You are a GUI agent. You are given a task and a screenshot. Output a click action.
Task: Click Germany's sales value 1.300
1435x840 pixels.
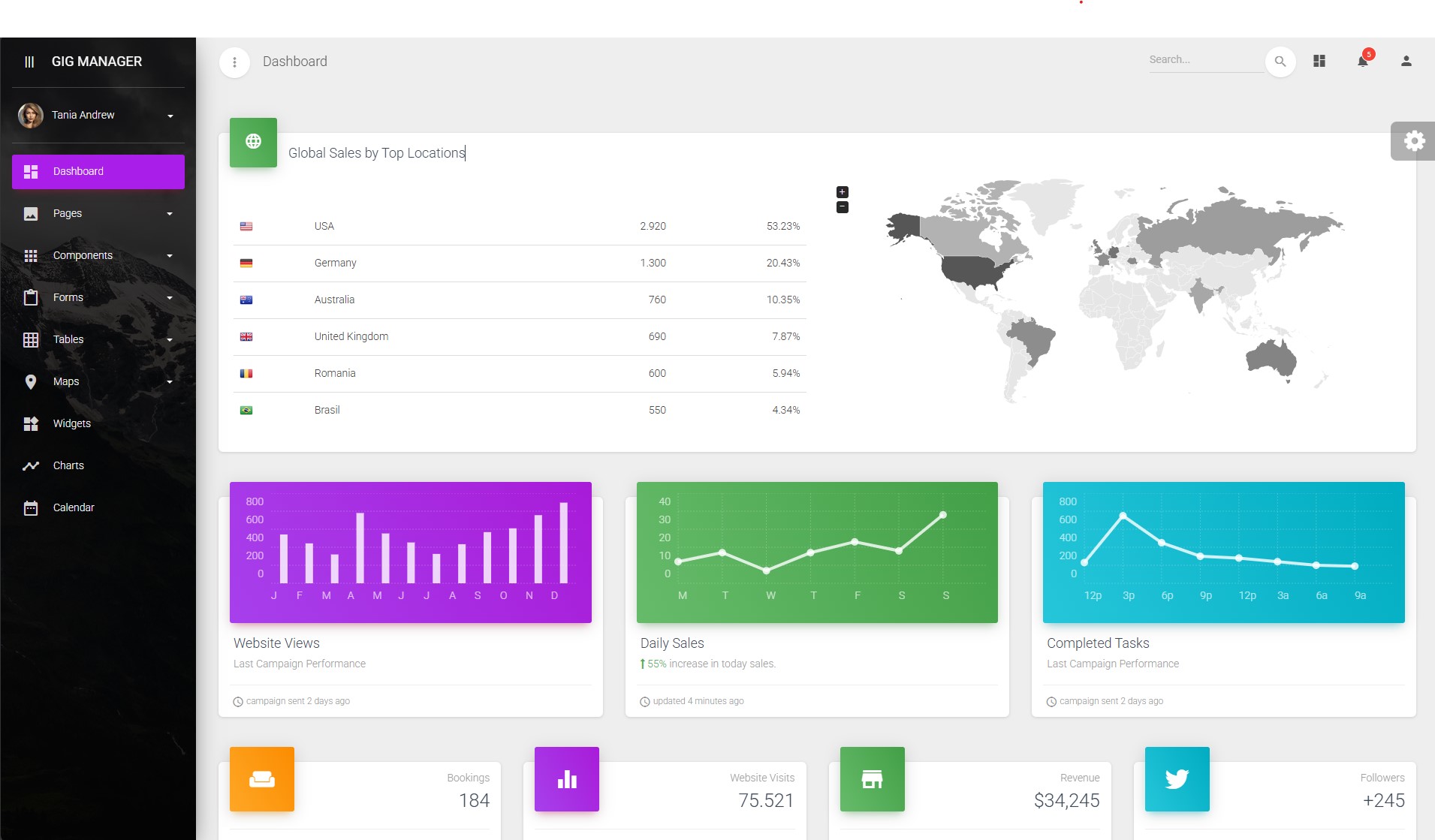653,263
